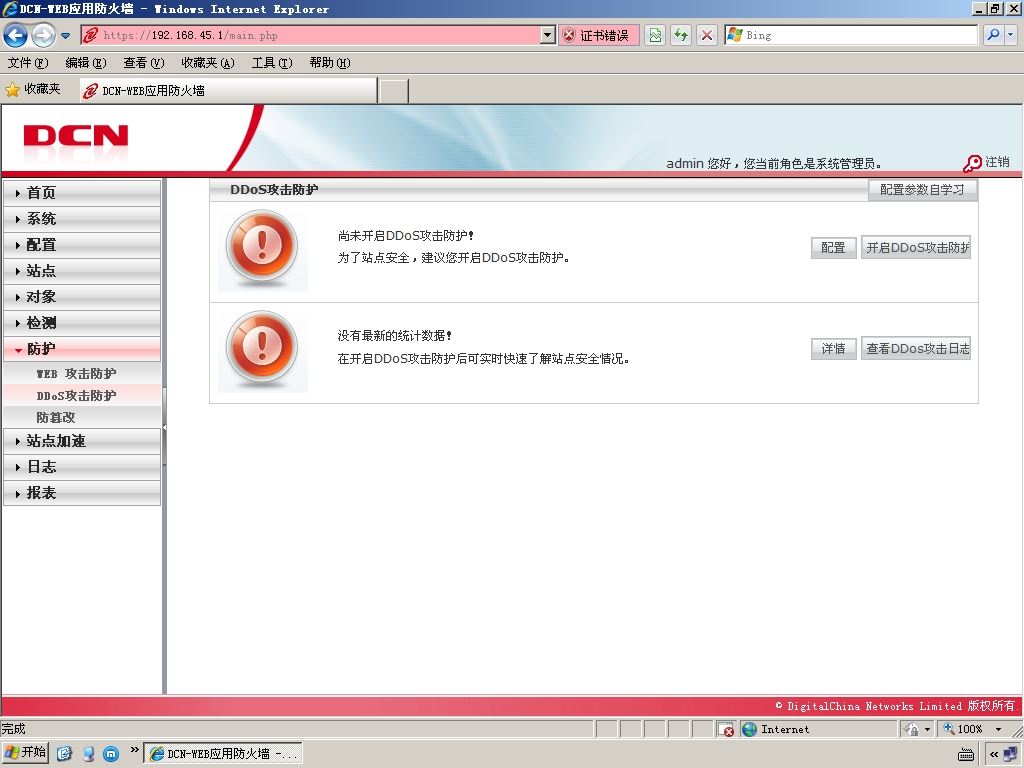Expand the 站点 sidebar menu
1024x768 pixels.
tap(82, 270)
